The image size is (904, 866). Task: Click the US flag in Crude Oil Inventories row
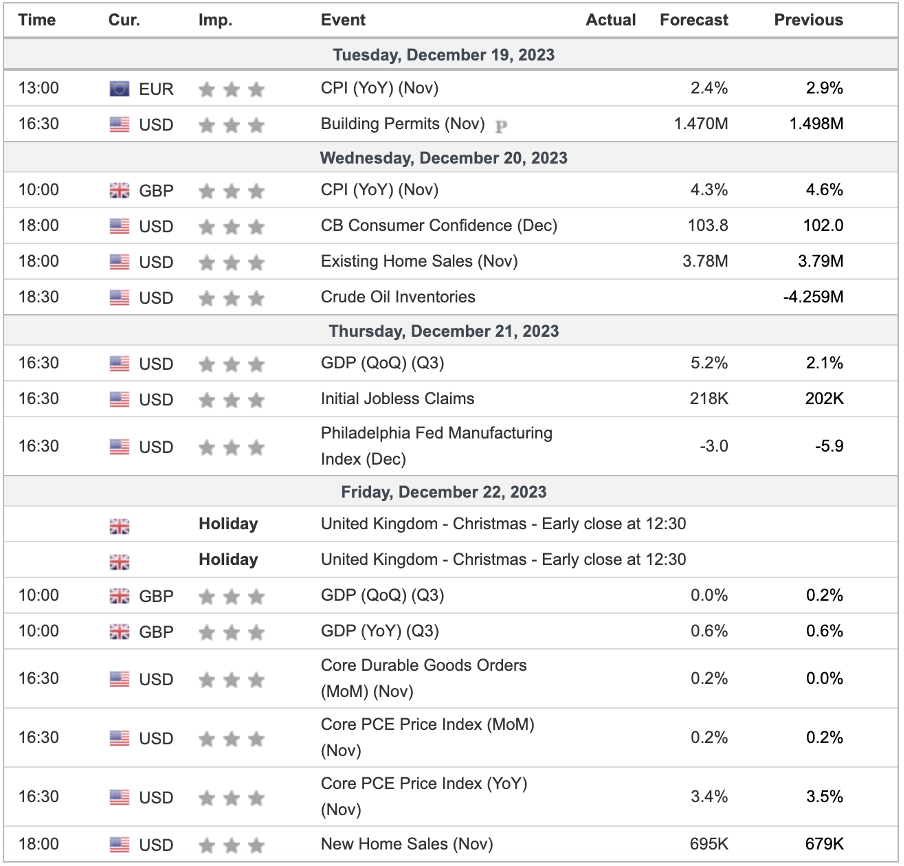(x=119, y=298)
